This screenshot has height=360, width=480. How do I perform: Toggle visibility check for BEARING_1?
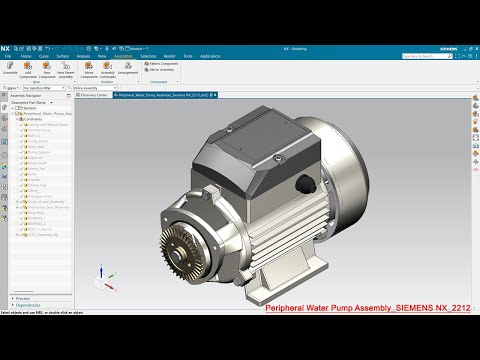point(22,218)
